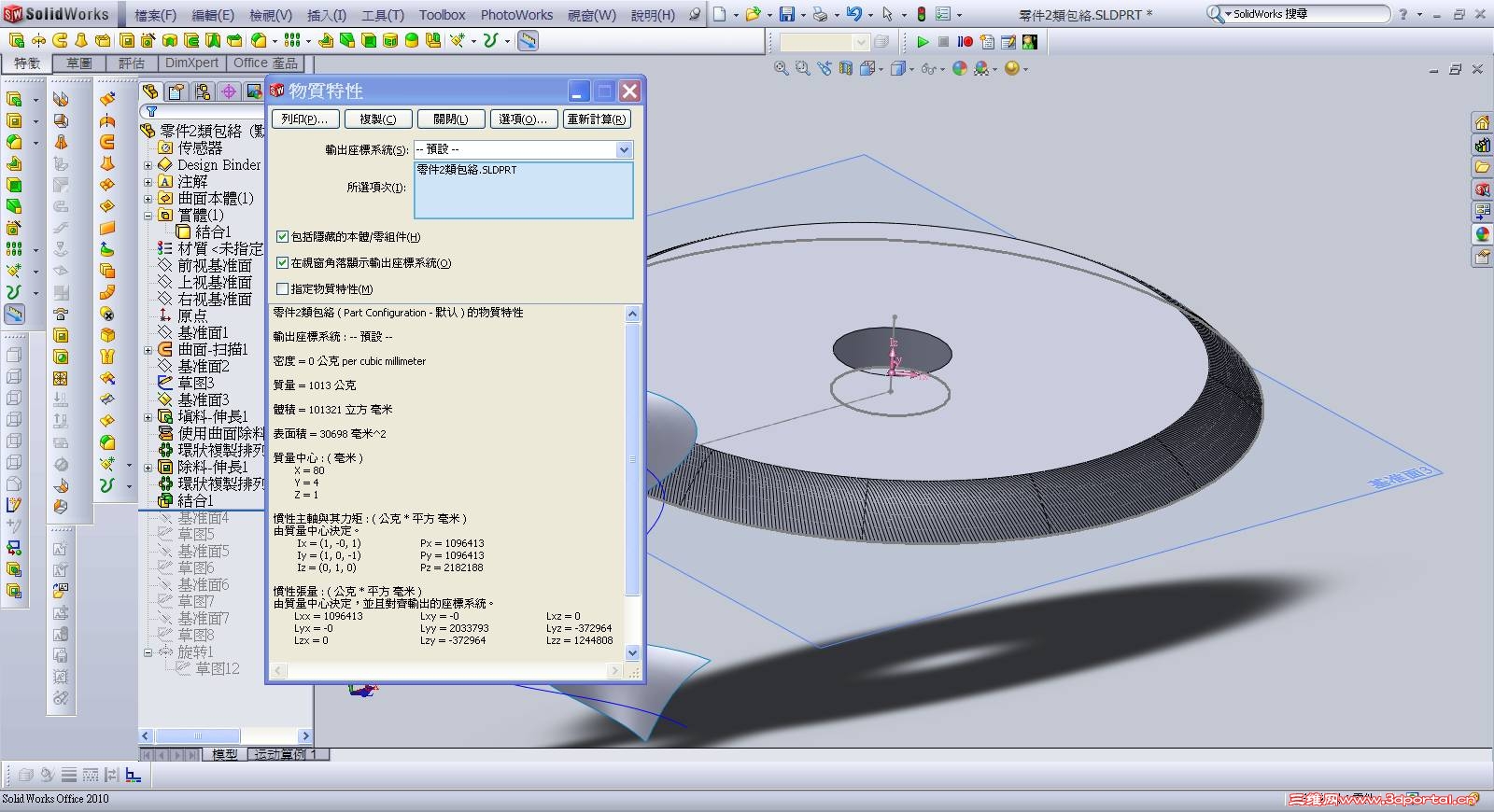Click the 選項(O)... button
Screen dimensions: 1494x812
(x=523, y=119)
